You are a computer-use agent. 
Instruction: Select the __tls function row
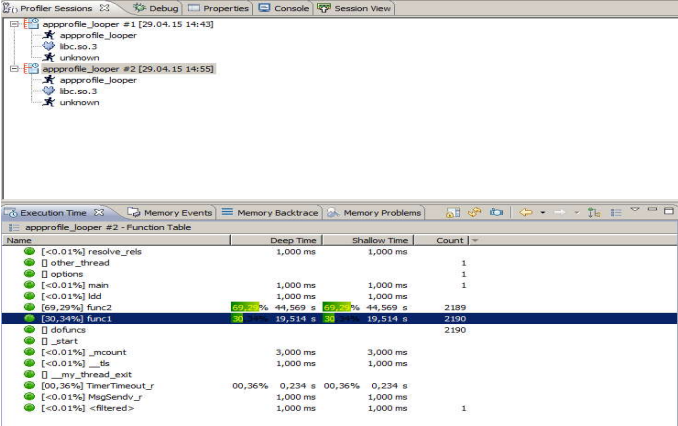pos(339,363)
